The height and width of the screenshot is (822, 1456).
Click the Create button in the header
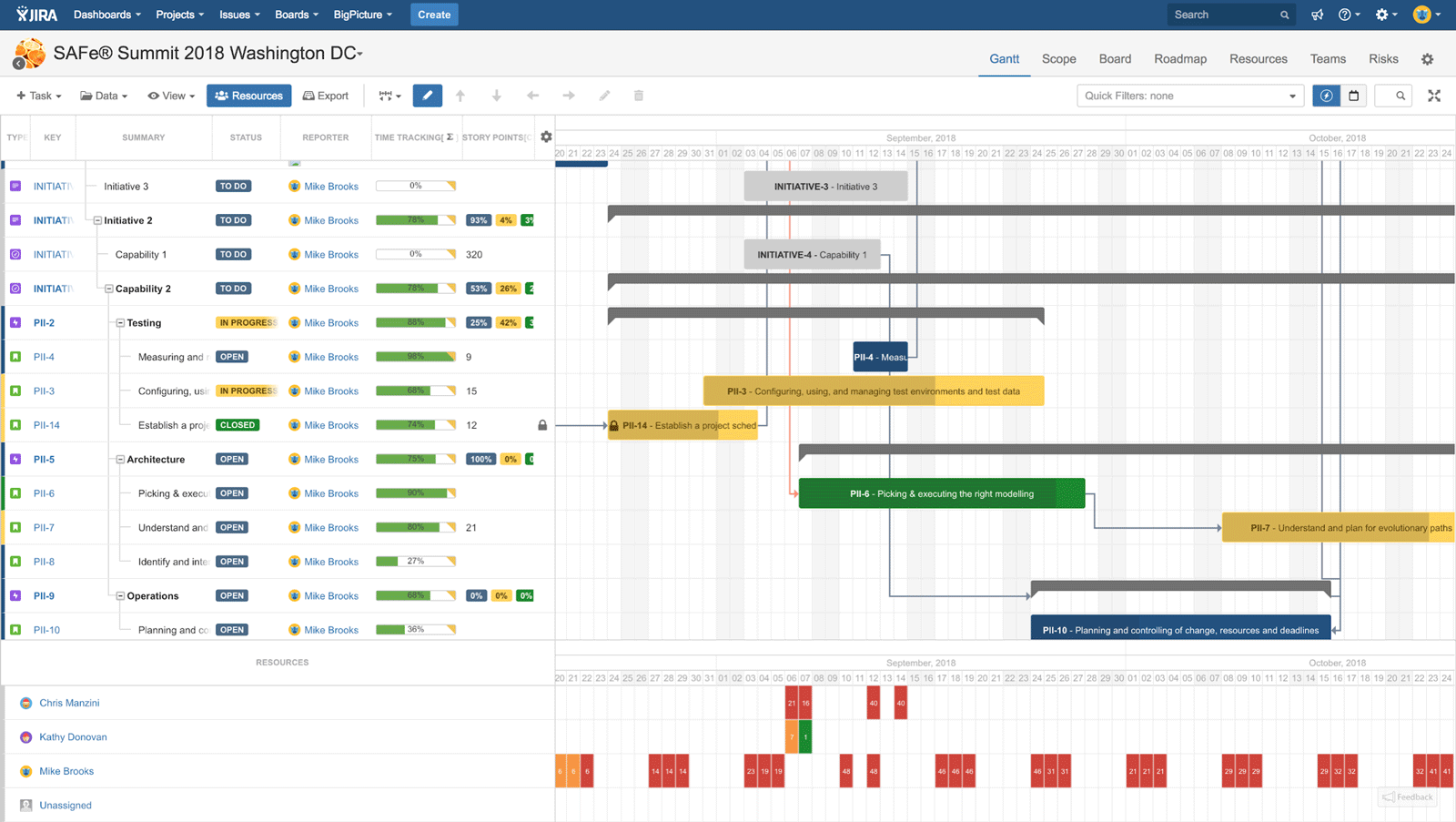tap(434, 15)
